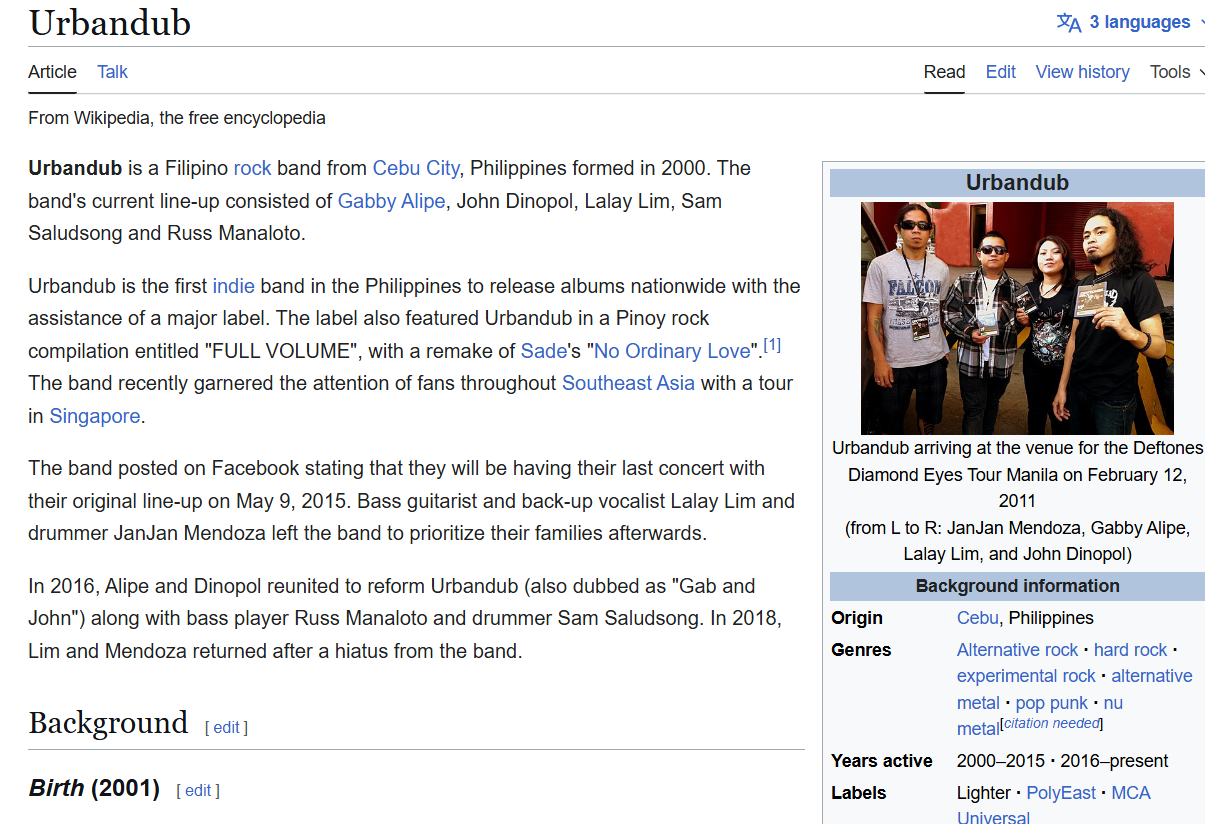Follow the rock link in intro
1205x824 pixels.
pyautogui.click(x=253, y=168)
